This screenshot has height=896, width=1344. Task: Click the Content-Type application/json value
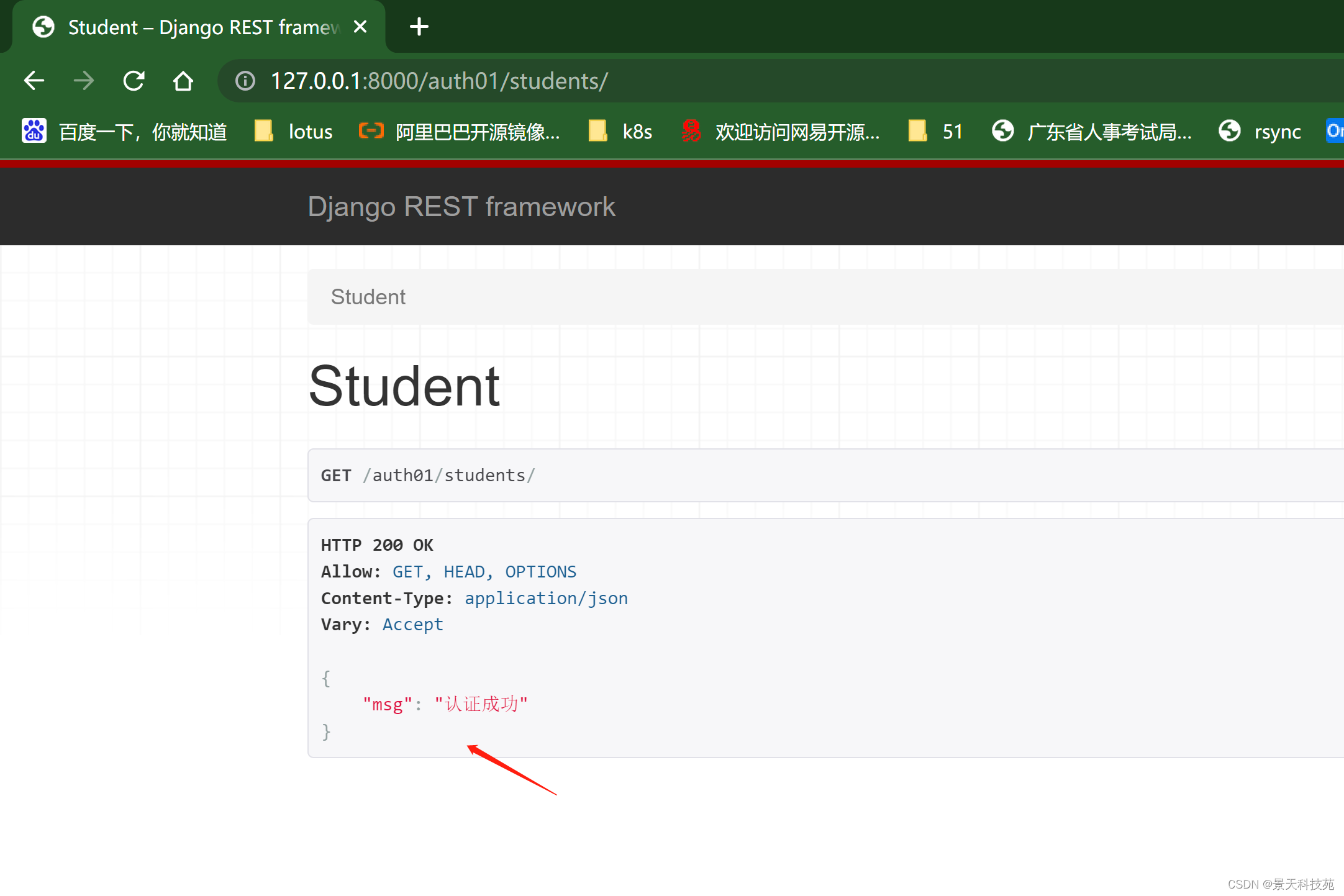(x=546, y=599)
